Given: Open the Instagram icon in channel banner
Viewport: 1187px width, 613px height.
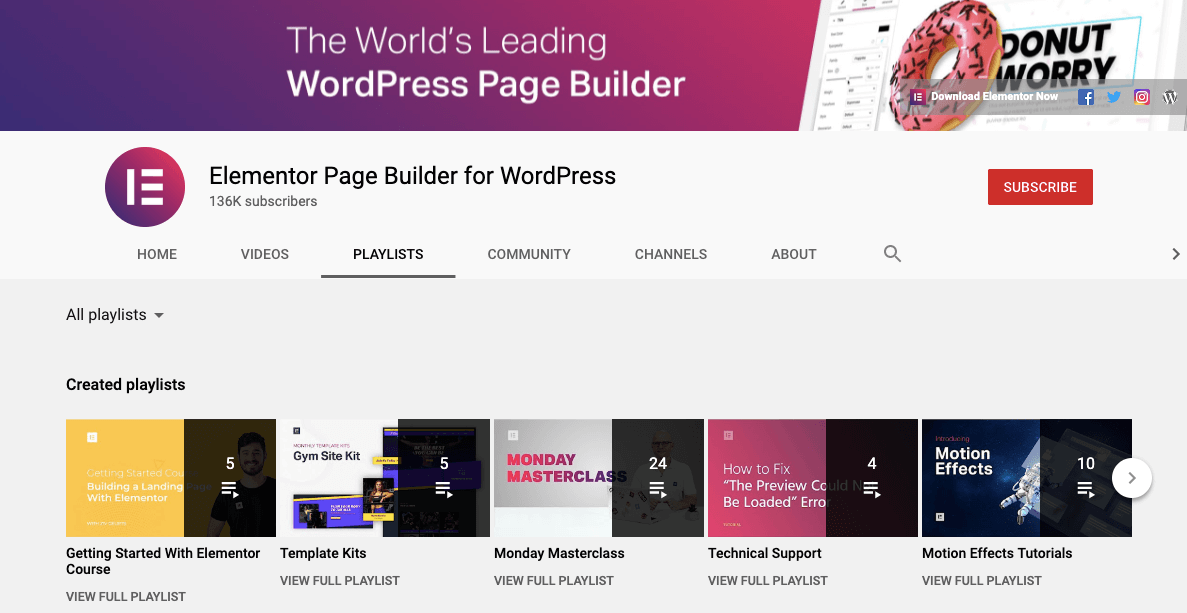Looking at the screenshot, I should pyautogui.click(x=1142, y=97).
